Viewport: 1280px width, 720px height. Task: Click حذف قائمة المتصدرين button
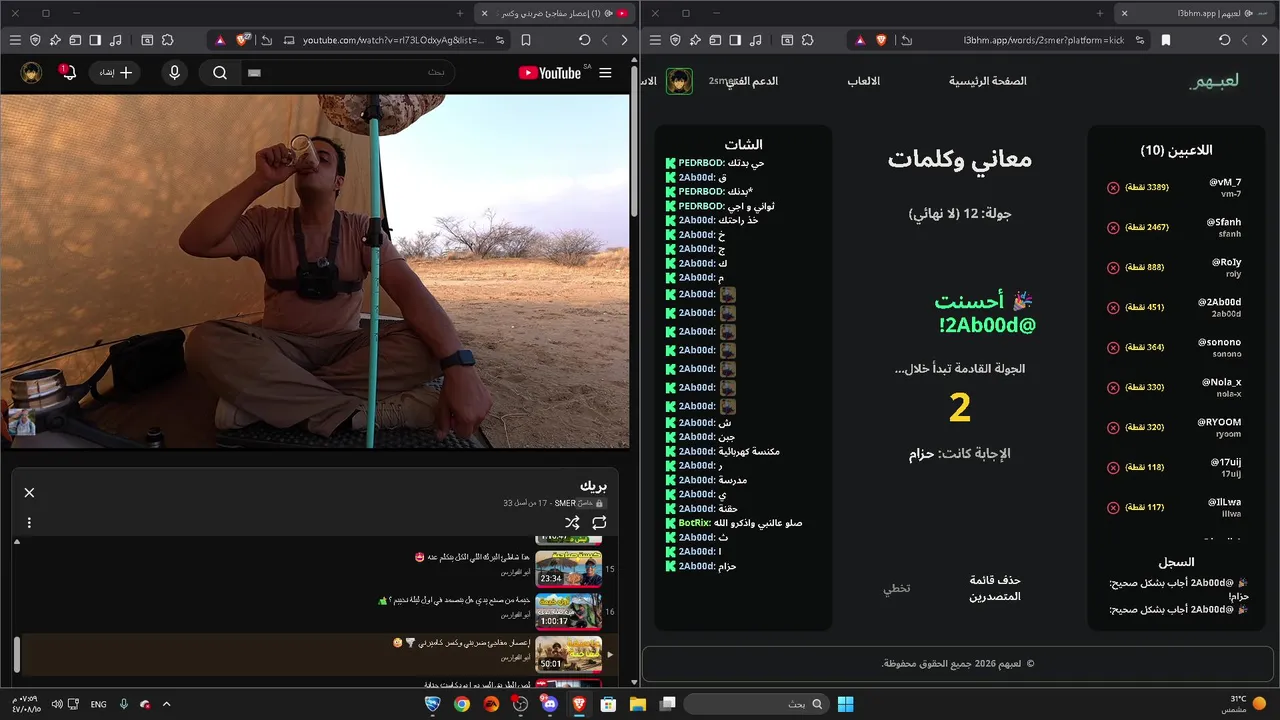pyautogui.click(x=995, y=588)
